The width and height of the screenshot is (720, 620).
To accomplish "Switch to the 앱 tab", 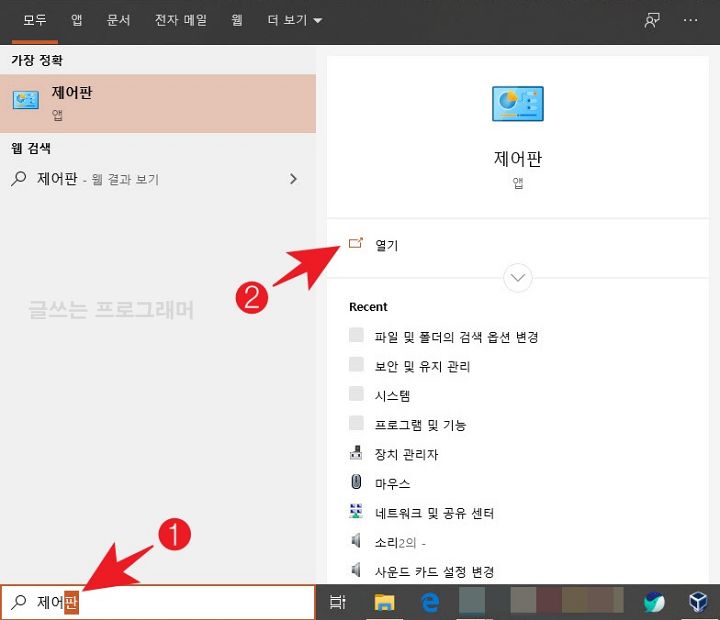I will [76, 20].
